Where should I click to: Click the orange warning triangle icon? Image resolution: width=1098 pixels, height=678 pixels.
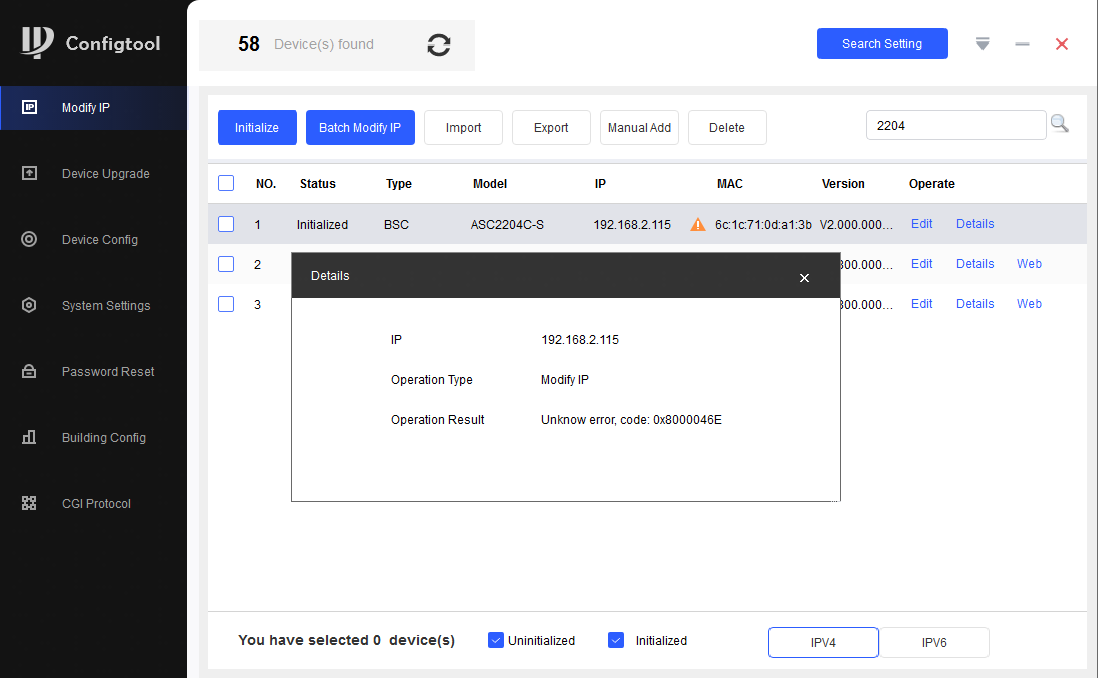click(698, 225)
